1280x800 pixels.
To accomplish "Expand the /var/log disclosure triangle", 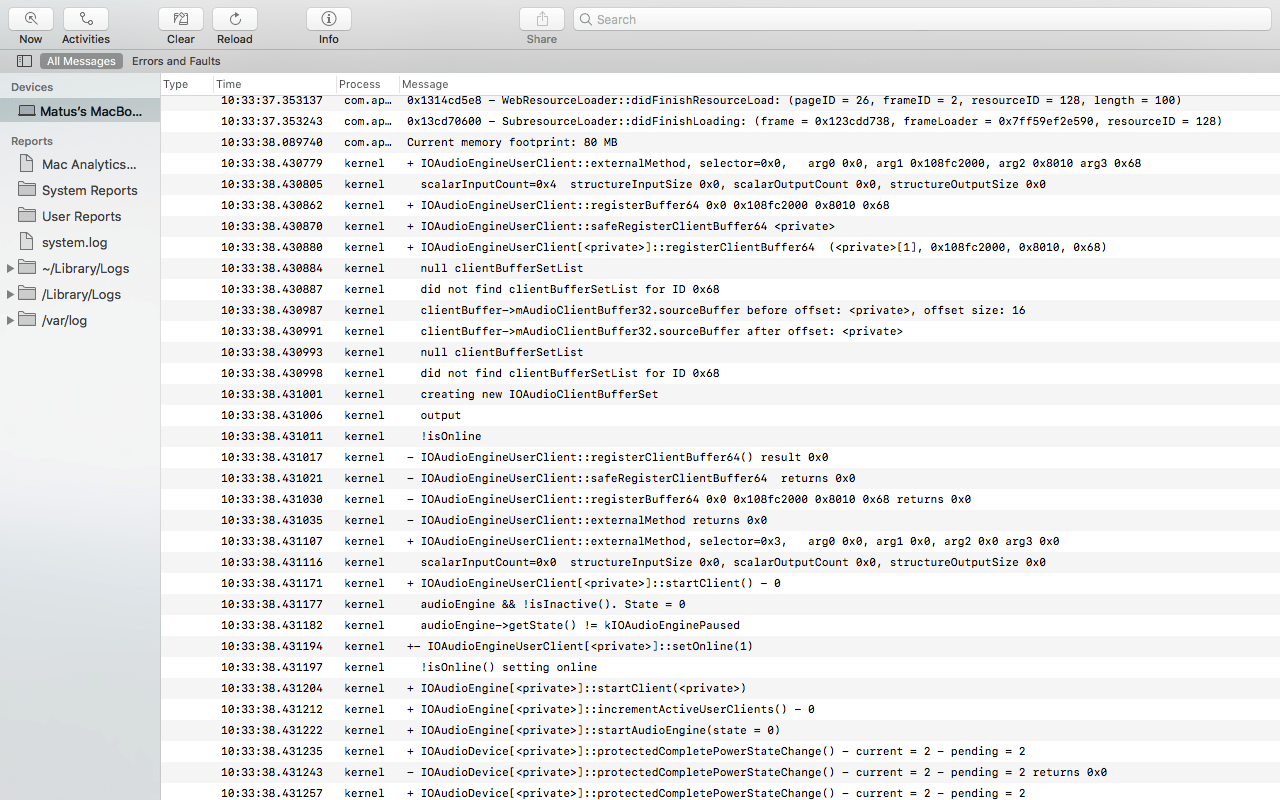I will click(10, 320).
